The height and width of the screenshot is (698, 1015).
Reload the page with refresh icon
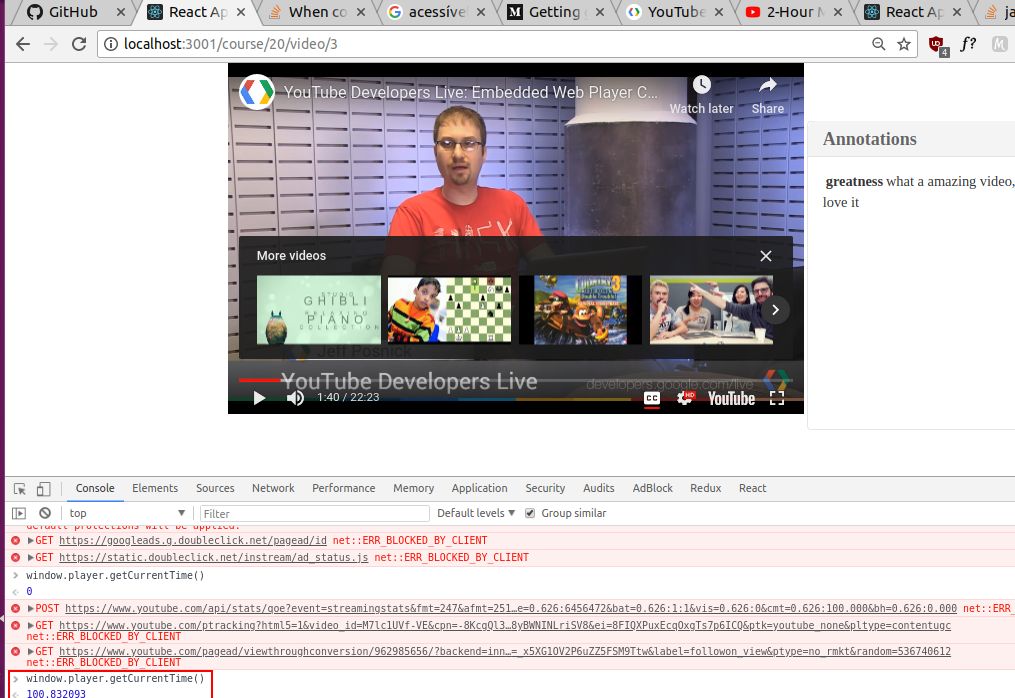[x=79, y=44]
